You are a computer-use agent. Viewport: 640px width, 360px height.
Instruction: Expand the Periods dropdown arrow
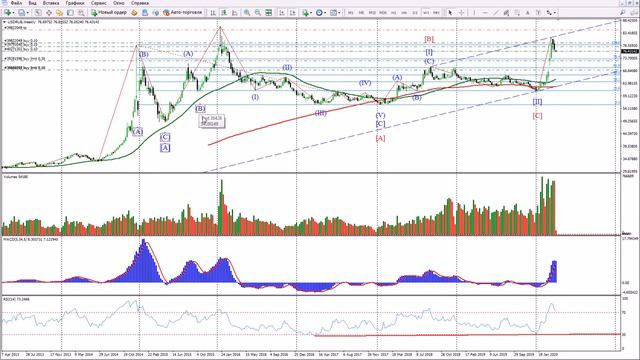(x=325, y=13)
